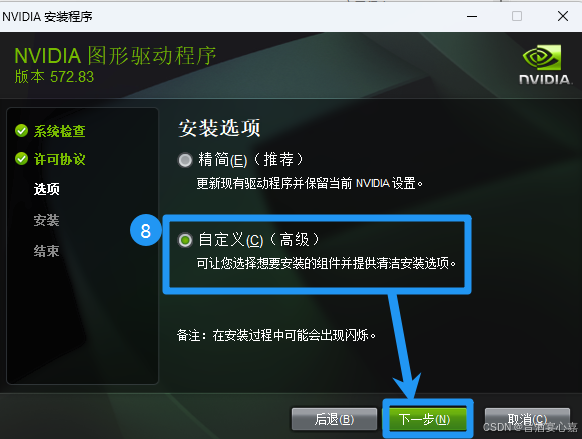Open the 系统检查 step in sidebar

[59, 131]
